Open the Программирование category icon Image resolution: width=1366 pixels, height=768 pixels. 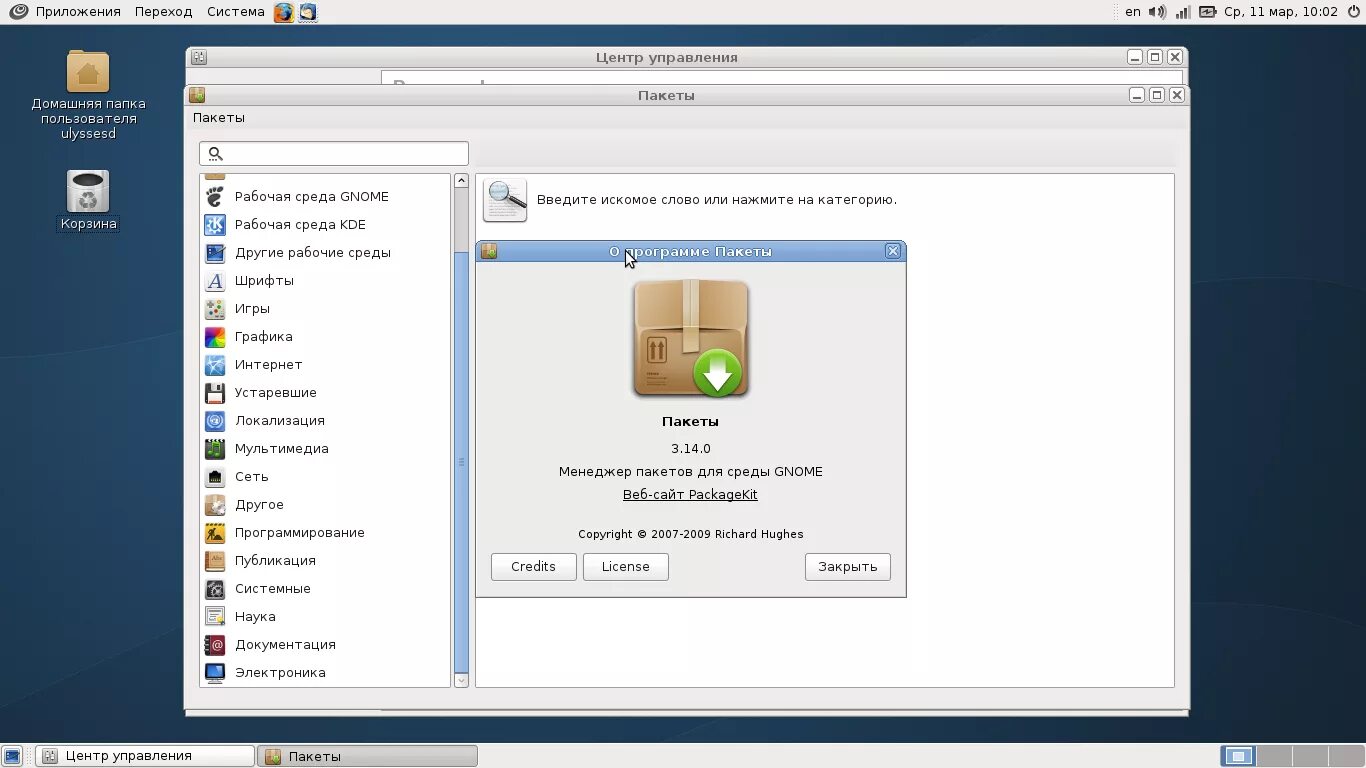(215, 533)
